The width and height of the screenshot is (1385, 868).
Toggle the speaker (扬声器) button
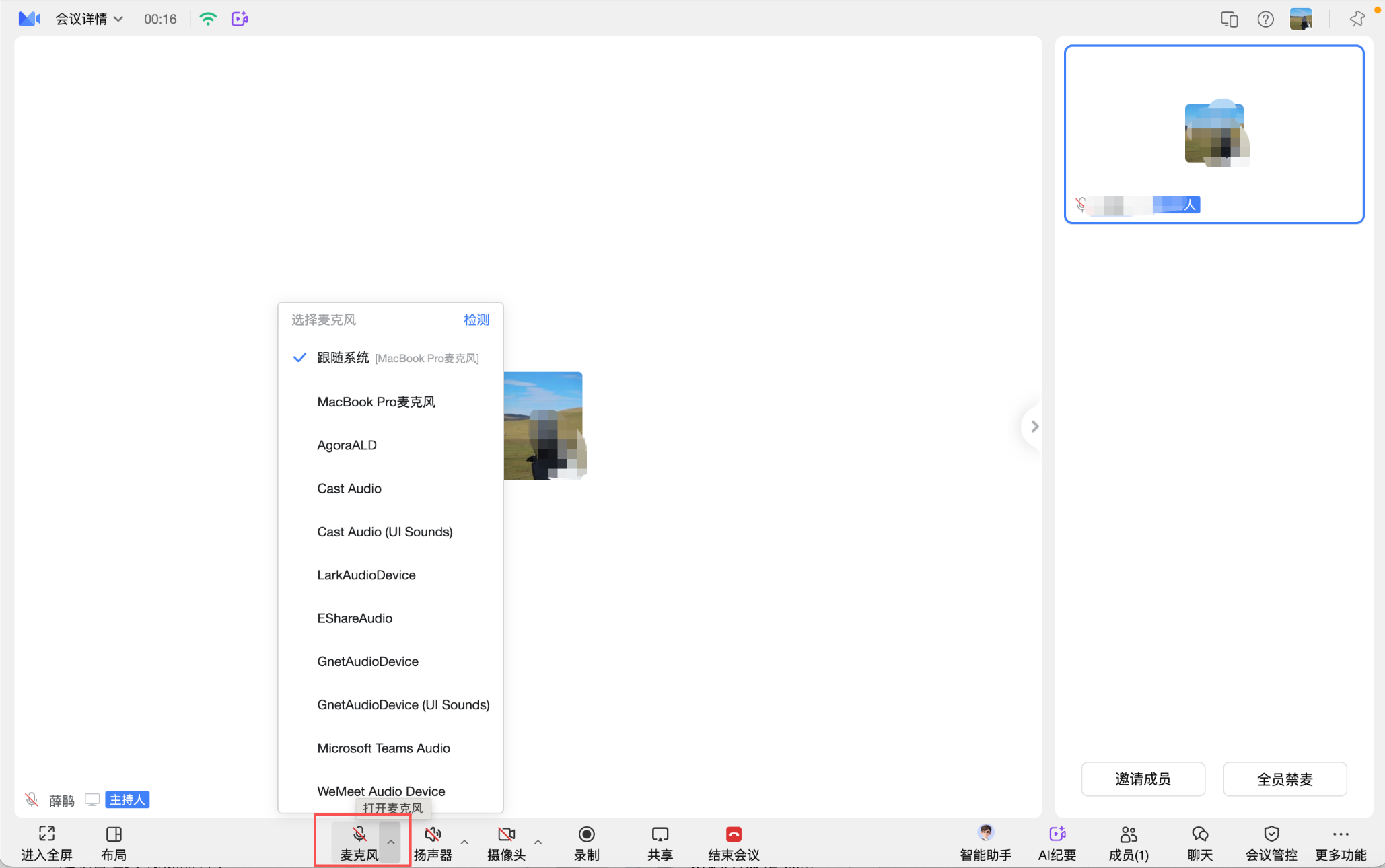[x=433, y=842]
